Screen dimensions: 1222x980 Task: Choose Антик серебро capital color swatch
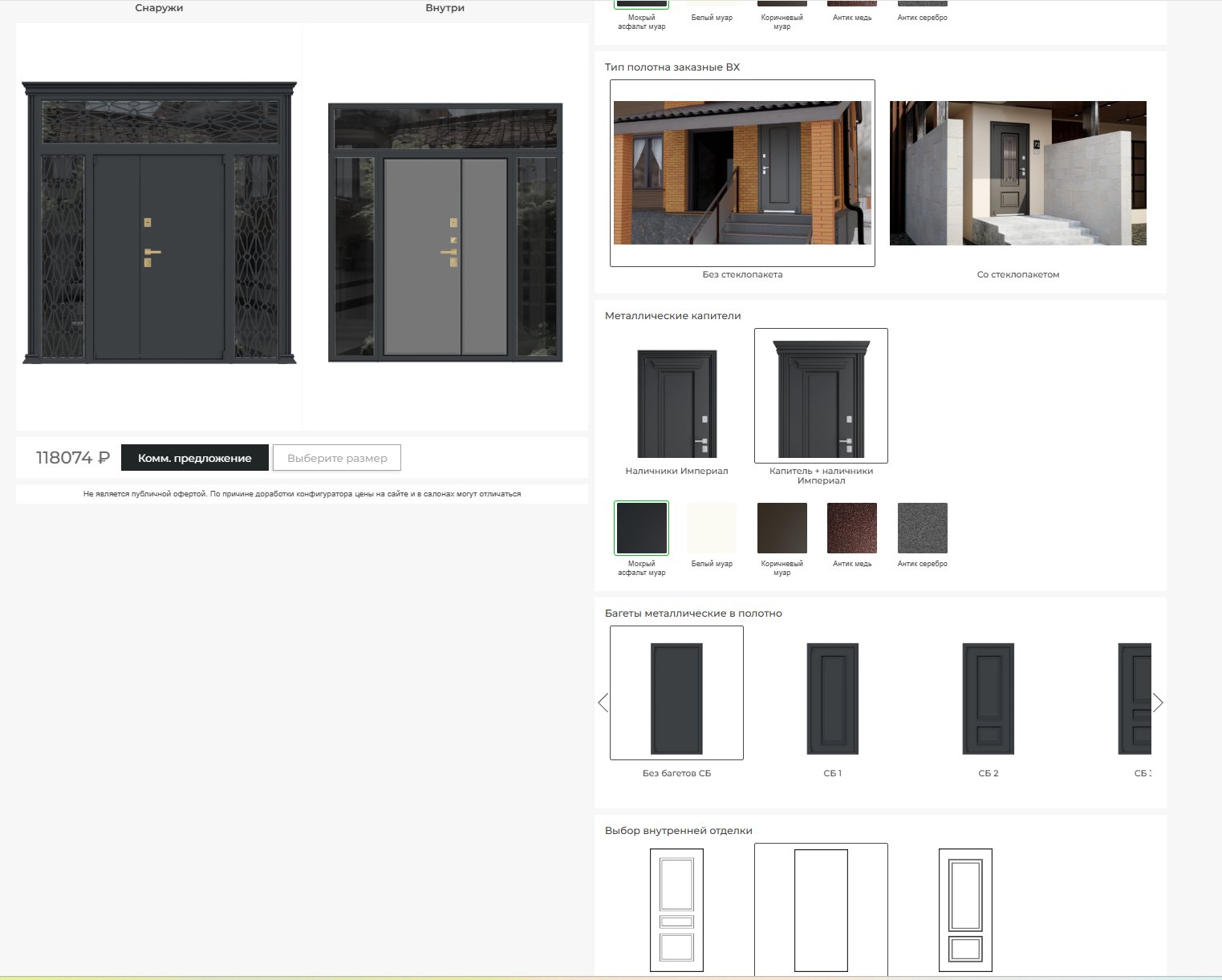click(x=922, y=528)
